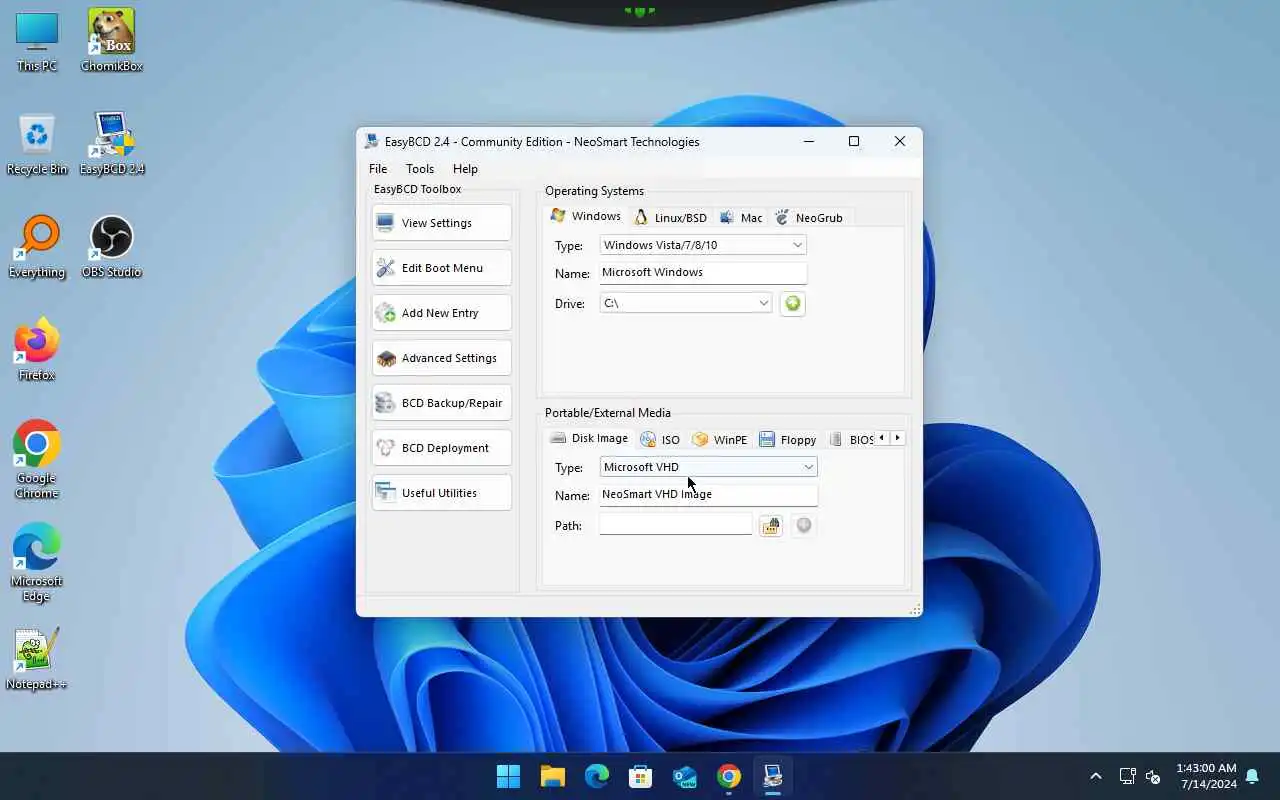Click the EasyBCD title bar app icon
This screenshot has height=800, width=1280.
coord(372,142)
